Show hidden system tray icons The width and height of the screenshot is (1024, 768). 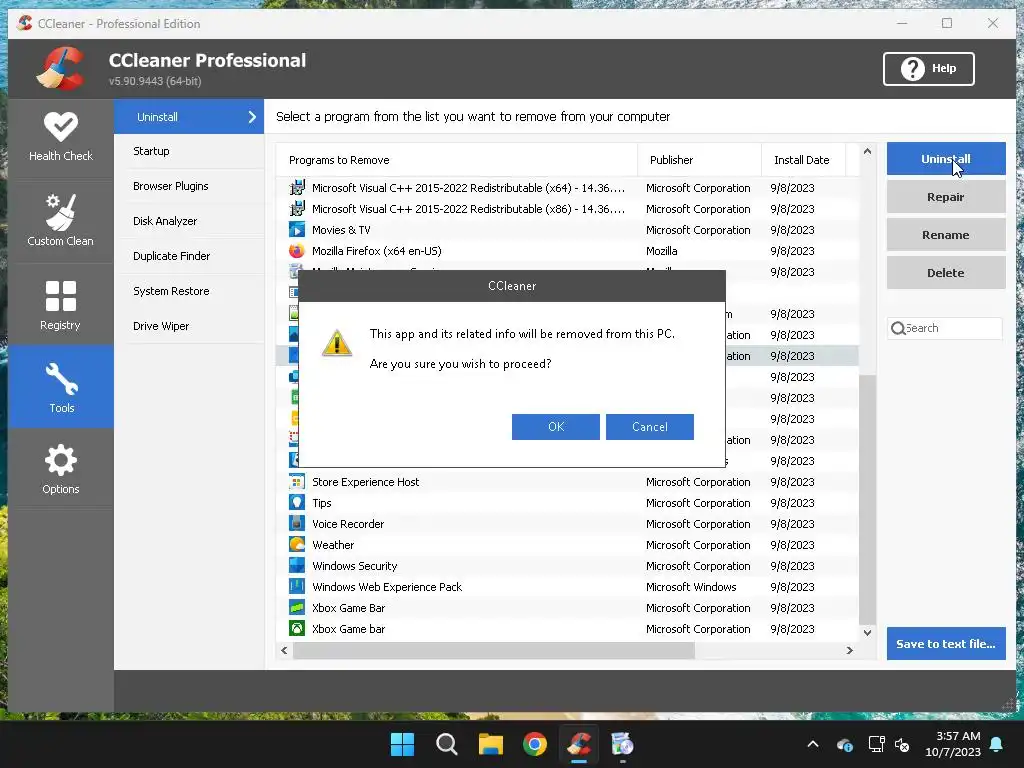click(x=813, y=744)
